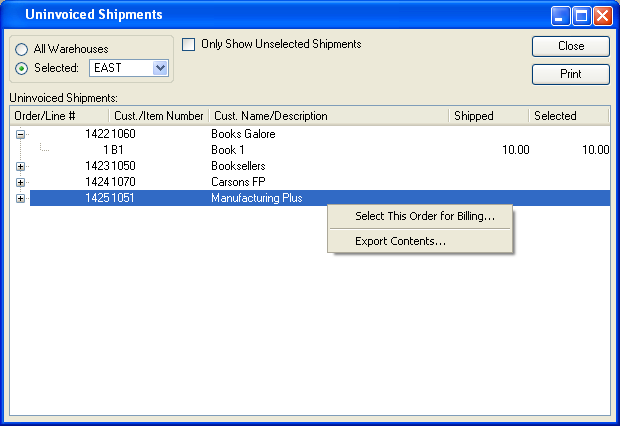Select the Booksellers row
Image resolution: width=620 pixels, height=426 pixels.
320,166
